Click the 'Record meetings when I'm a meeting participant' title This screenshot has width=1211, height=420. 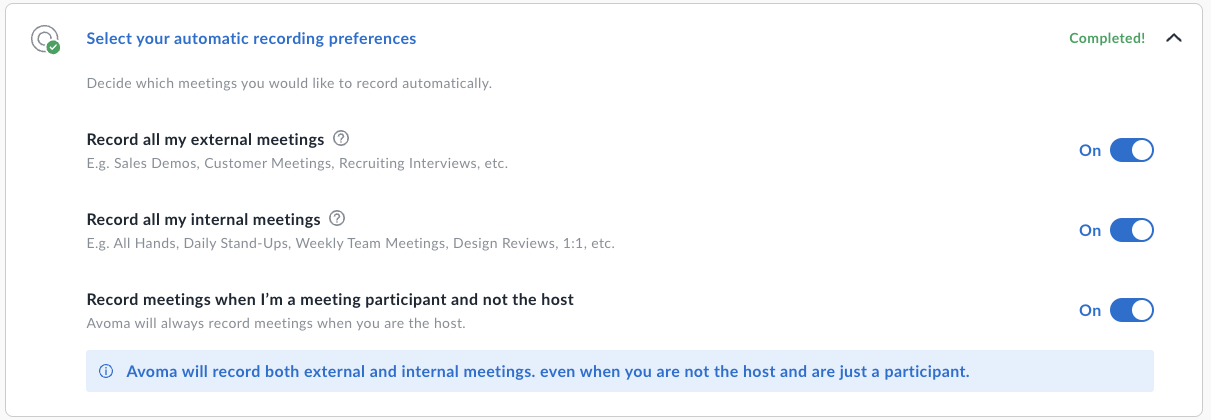click(x=330, y=299)
